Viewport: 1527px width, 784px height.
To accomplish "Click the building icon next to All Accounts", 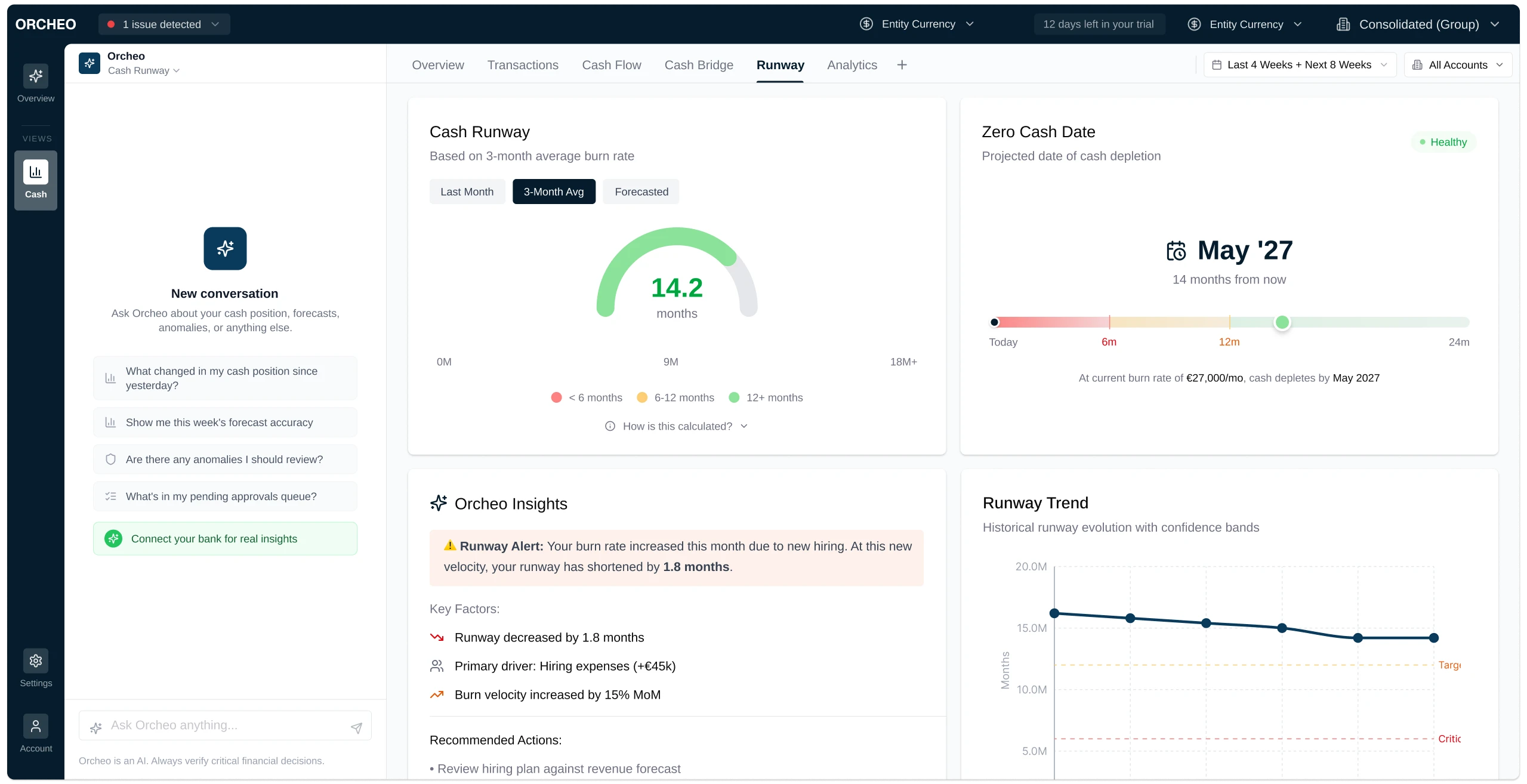I will click(x=1418, y=65).
